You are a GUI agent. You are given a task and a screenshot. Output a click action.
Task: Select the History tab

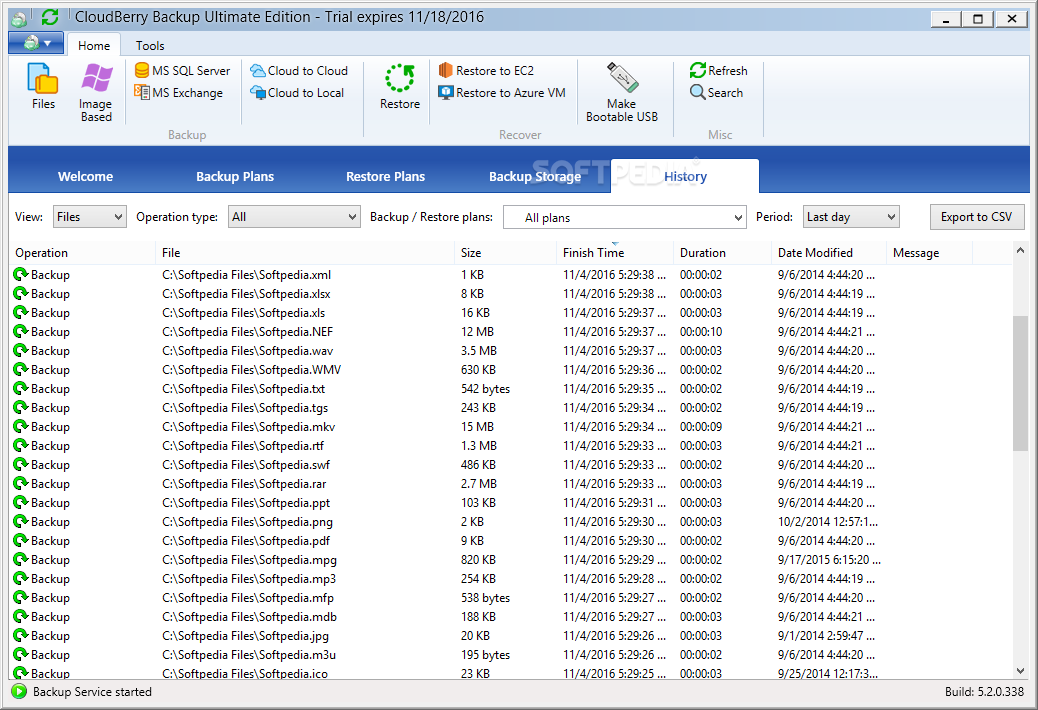pyautogui.click(x=685, y=177)
